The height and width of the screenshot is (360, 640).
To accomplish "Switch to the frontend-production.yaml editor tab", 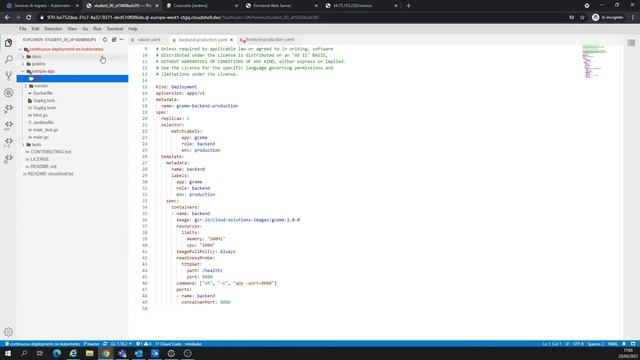I will [x=269, y=40].
